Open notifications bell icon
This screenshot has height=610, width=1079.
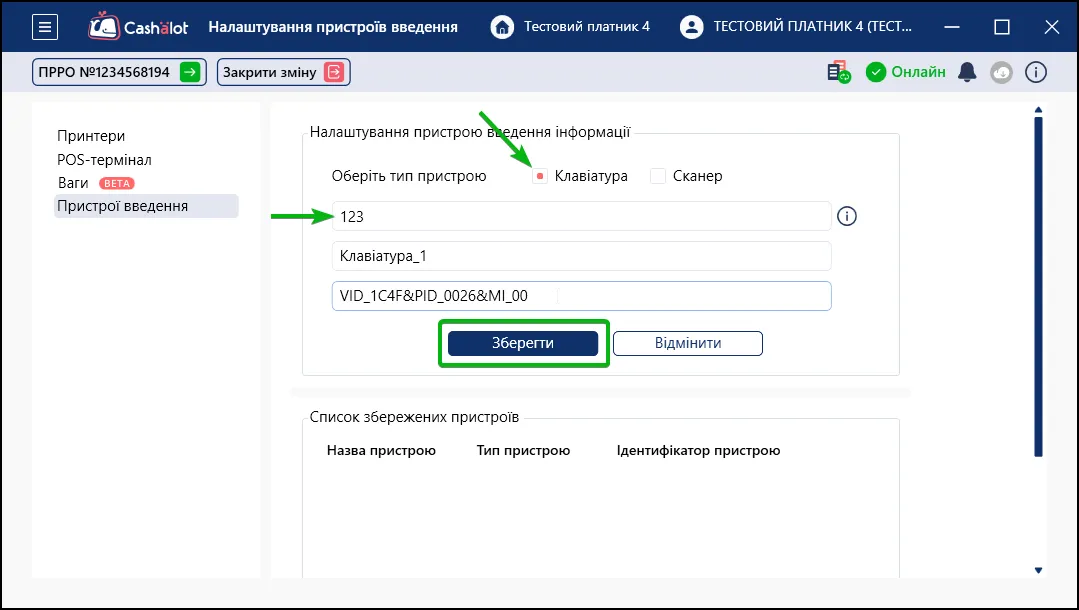tap(968, 72)
